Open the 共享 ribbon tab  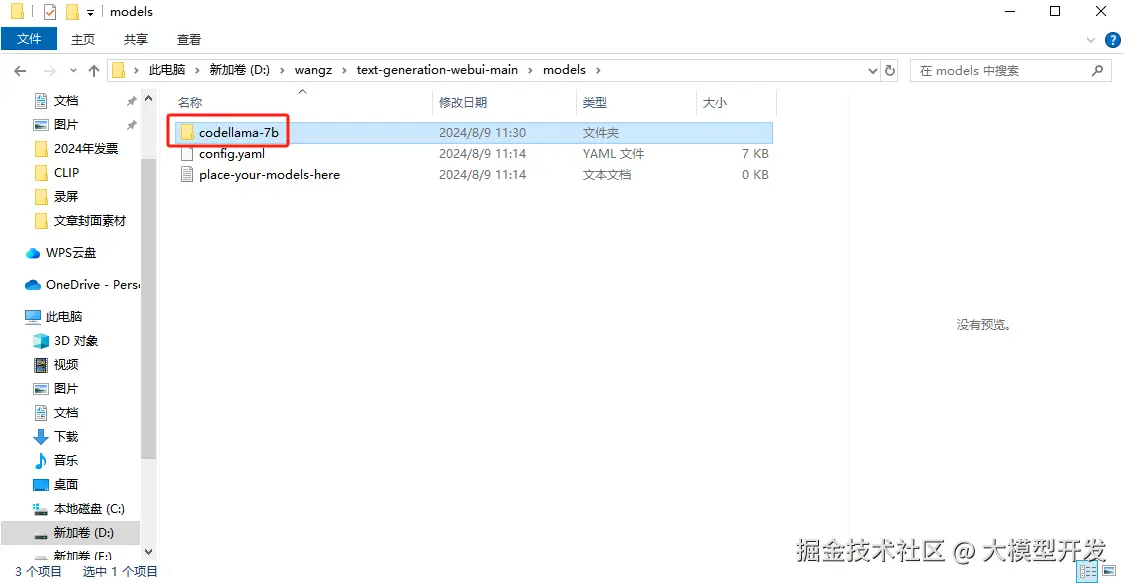tap(135, 39)
